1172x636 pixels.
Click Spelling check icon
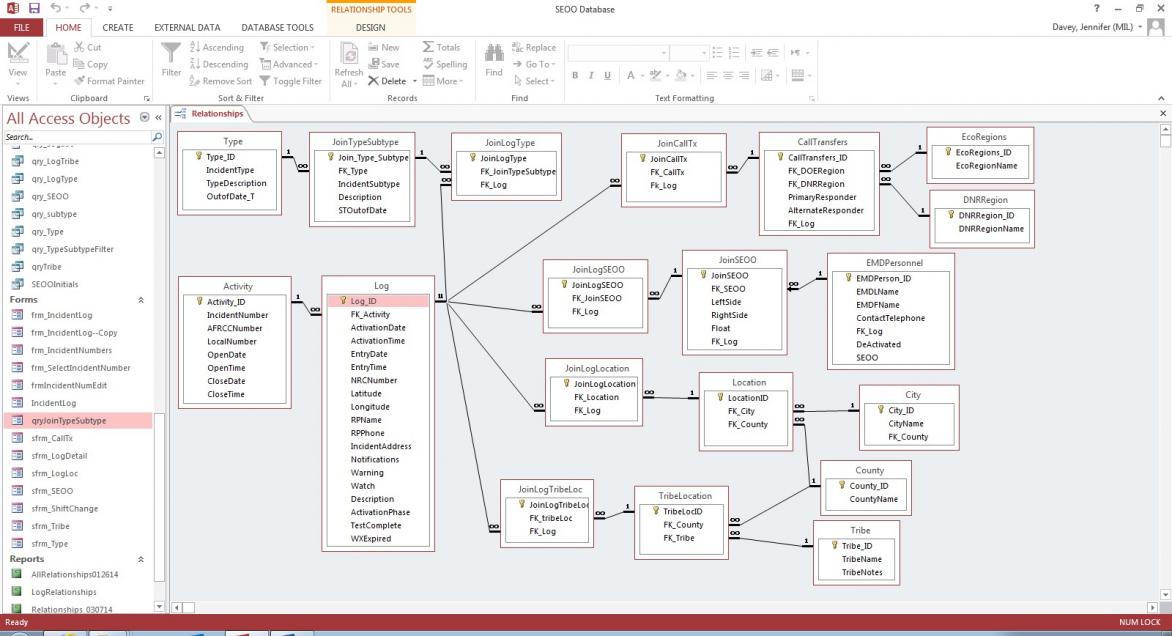(x=445, y=64)
